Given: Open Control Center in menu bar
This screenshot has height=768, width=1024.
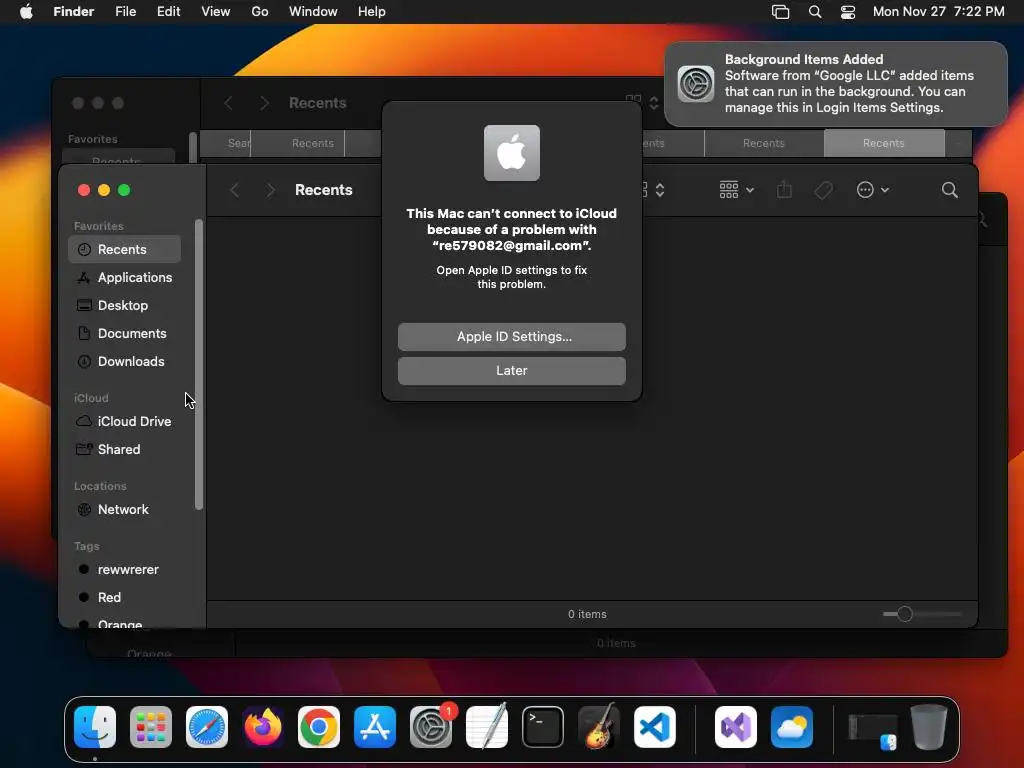Looking at the screenshot, I should pyautogui.click(x=848, y=12).
